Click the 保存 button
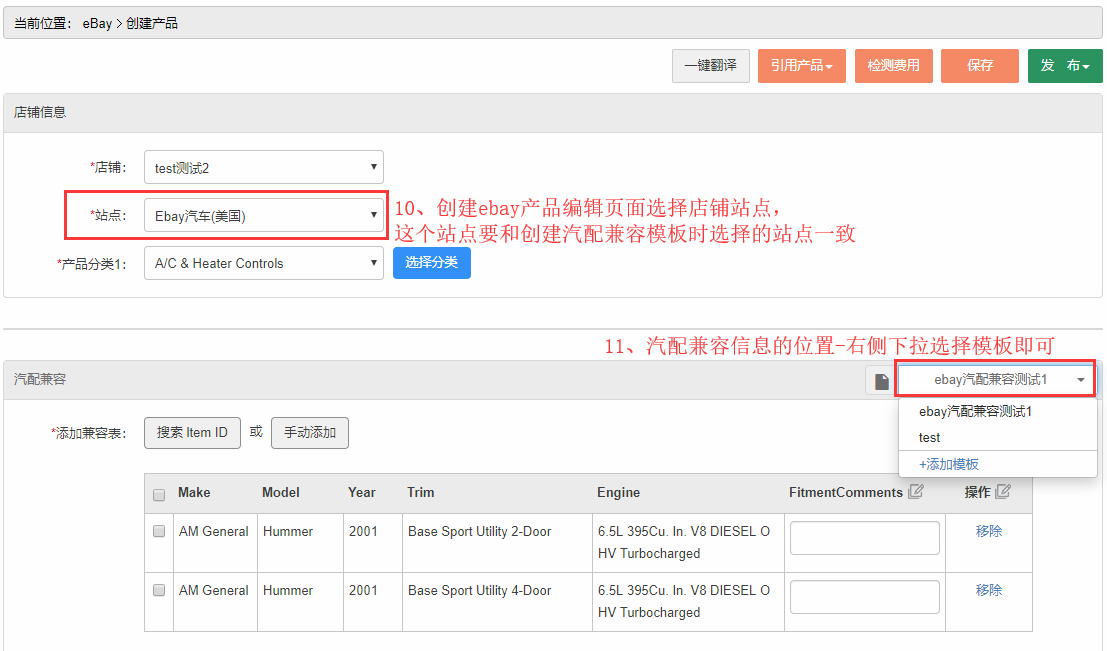 (x=979, y=66)
